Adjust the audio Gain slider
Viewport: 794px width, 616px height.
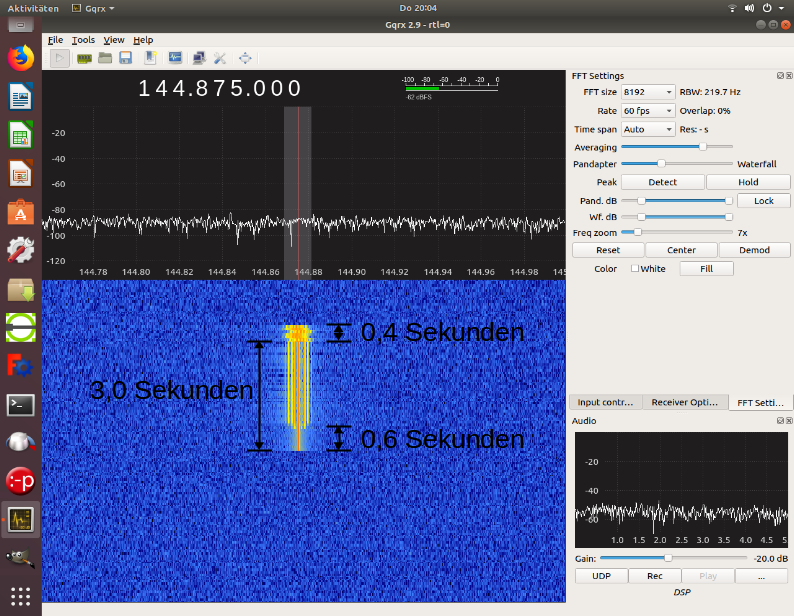(x=673, y=558)
